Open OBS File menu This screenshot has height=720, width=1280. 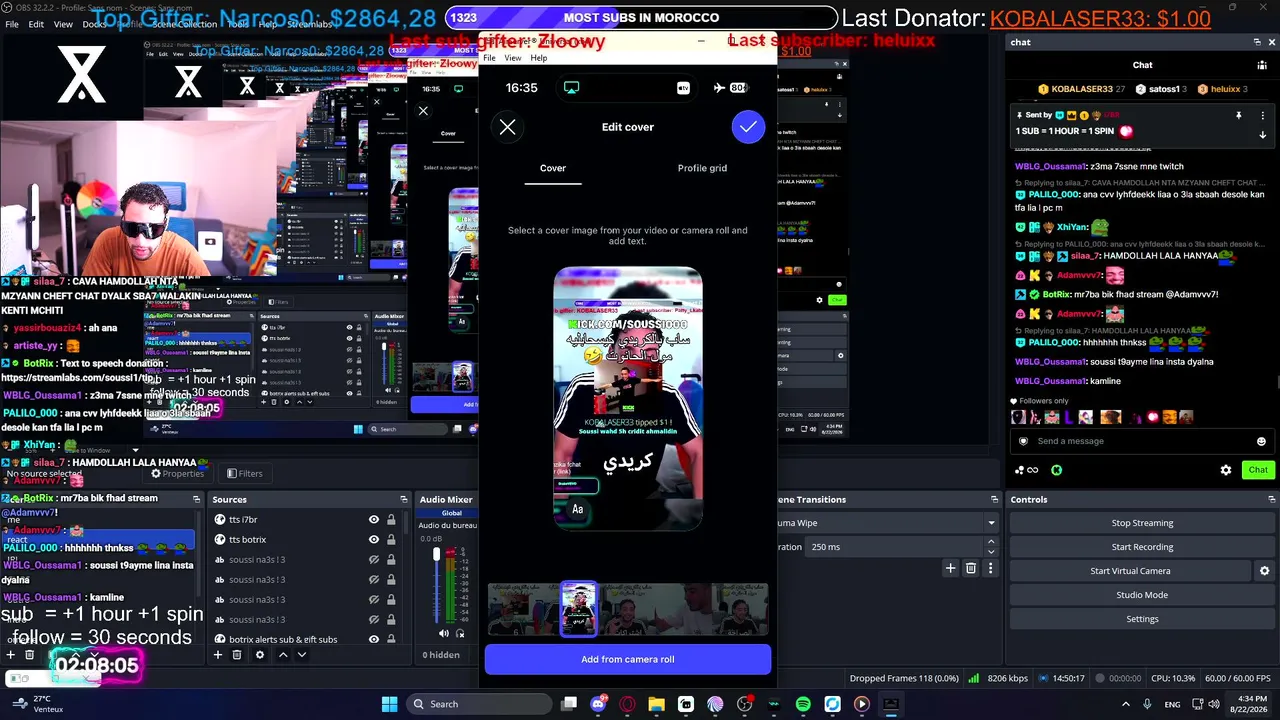point(12,24)
